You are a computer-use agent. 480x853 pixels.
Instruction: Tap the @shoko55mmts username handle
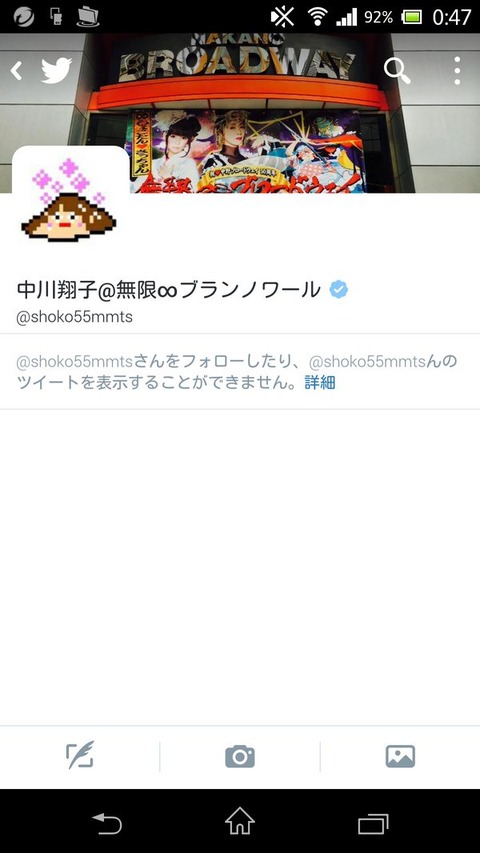(75, 318)
